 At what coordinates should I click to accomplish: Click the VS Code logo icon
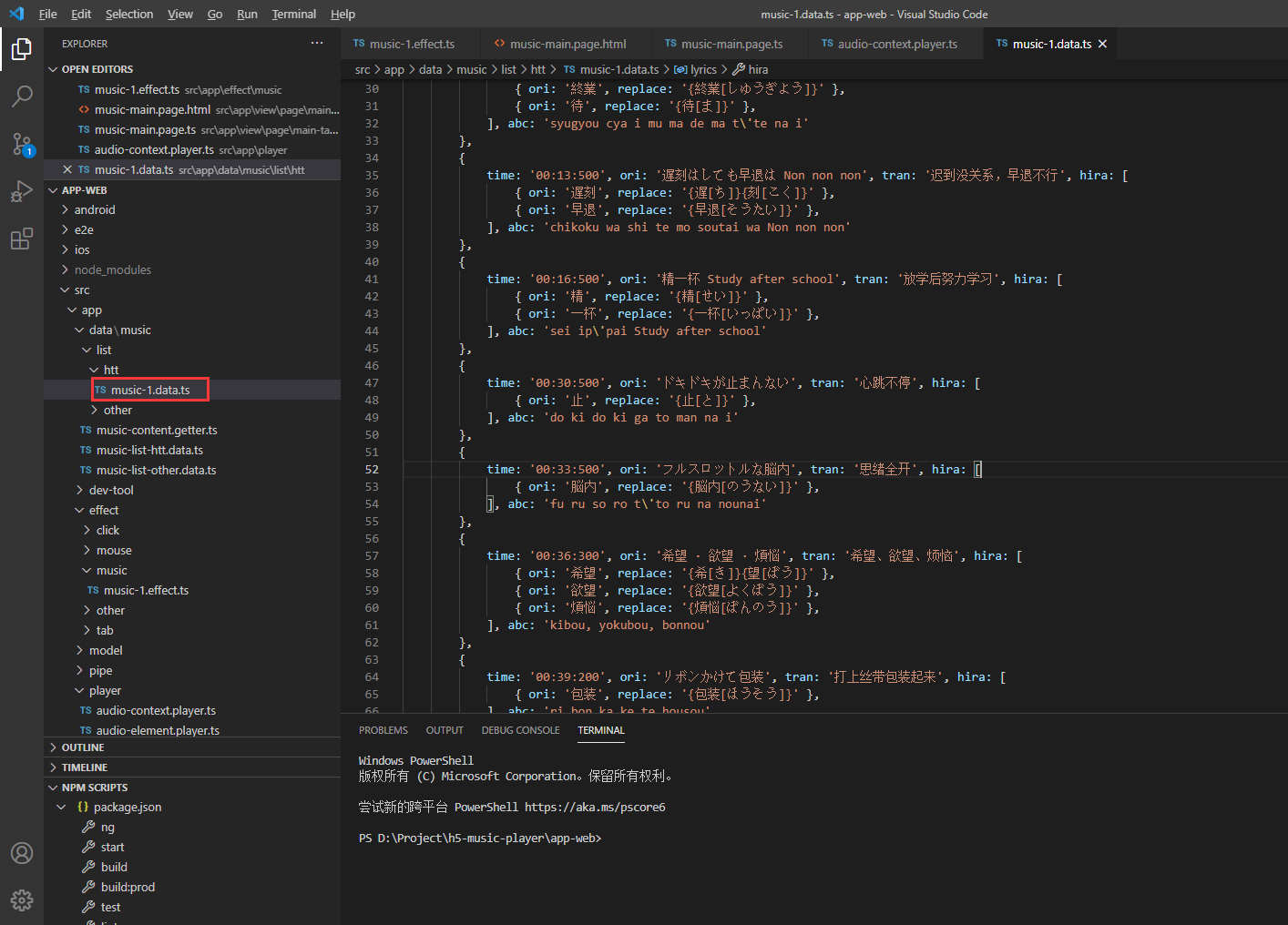(16, 14)
